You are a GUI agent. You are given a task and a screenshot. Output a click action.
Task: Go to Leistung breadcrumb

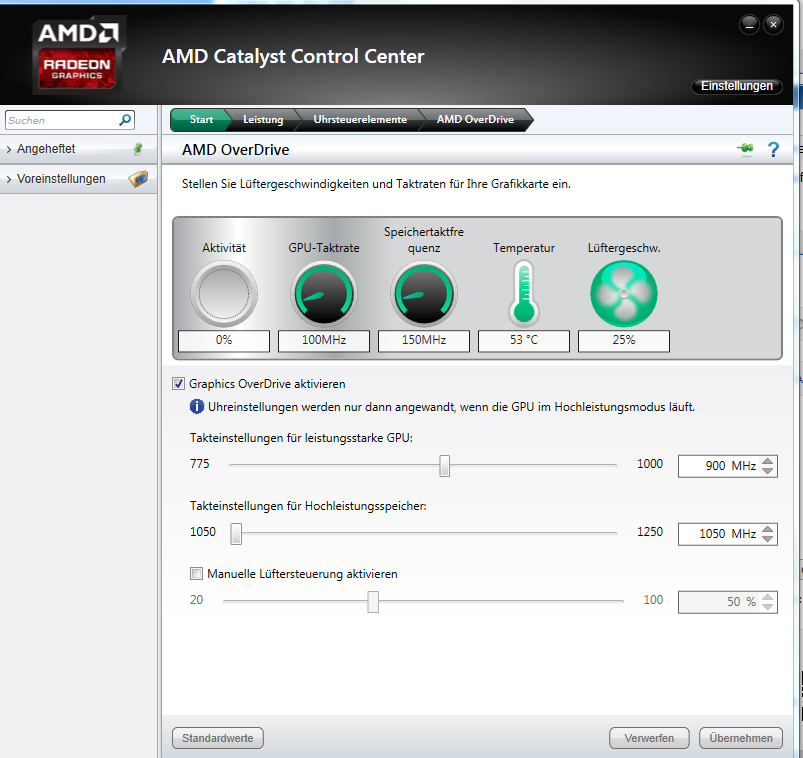pyautogui.click(x=263, y=120)
